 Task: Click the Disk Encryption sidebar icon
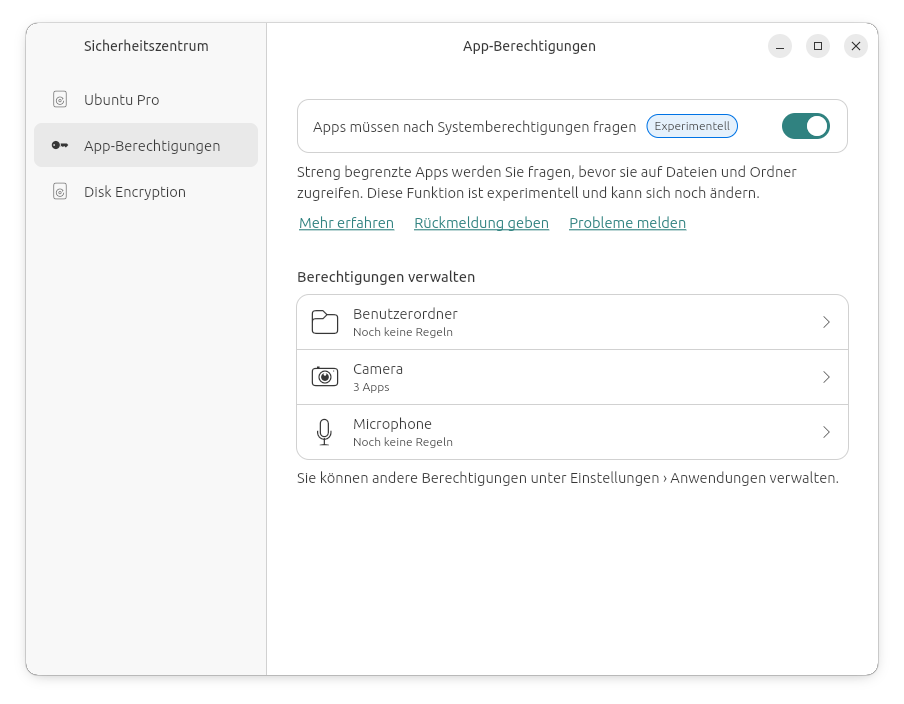pyautogui.click(x=58, y=191)
